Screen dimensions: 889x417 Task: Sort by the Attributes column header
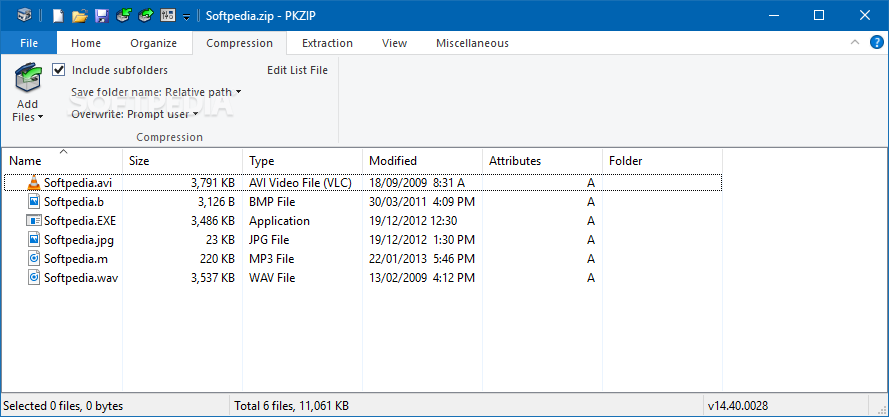pyautogui.click(x=543, y=161)
